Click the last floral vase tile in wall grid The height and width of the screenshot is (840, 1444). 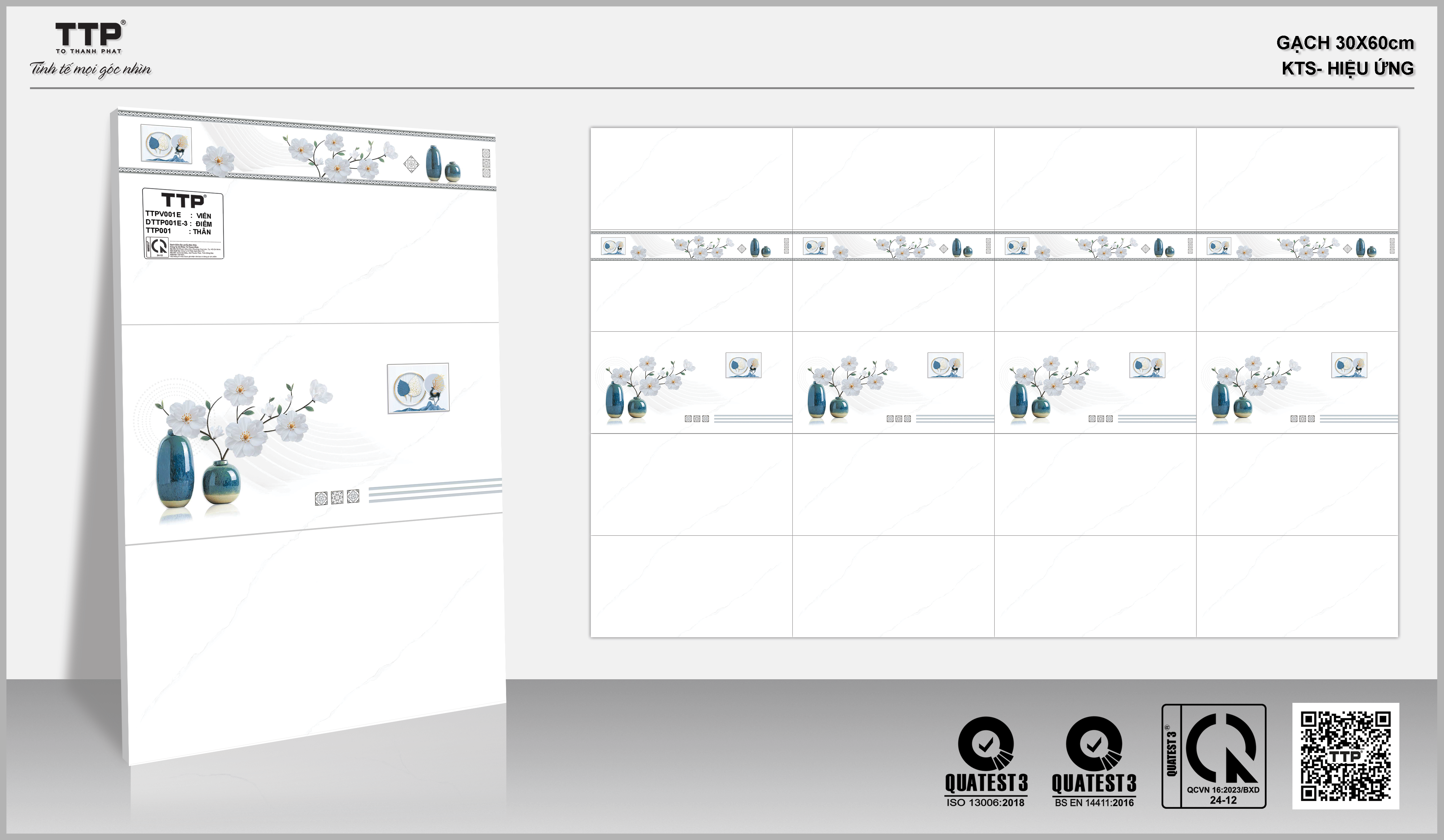1297,383
